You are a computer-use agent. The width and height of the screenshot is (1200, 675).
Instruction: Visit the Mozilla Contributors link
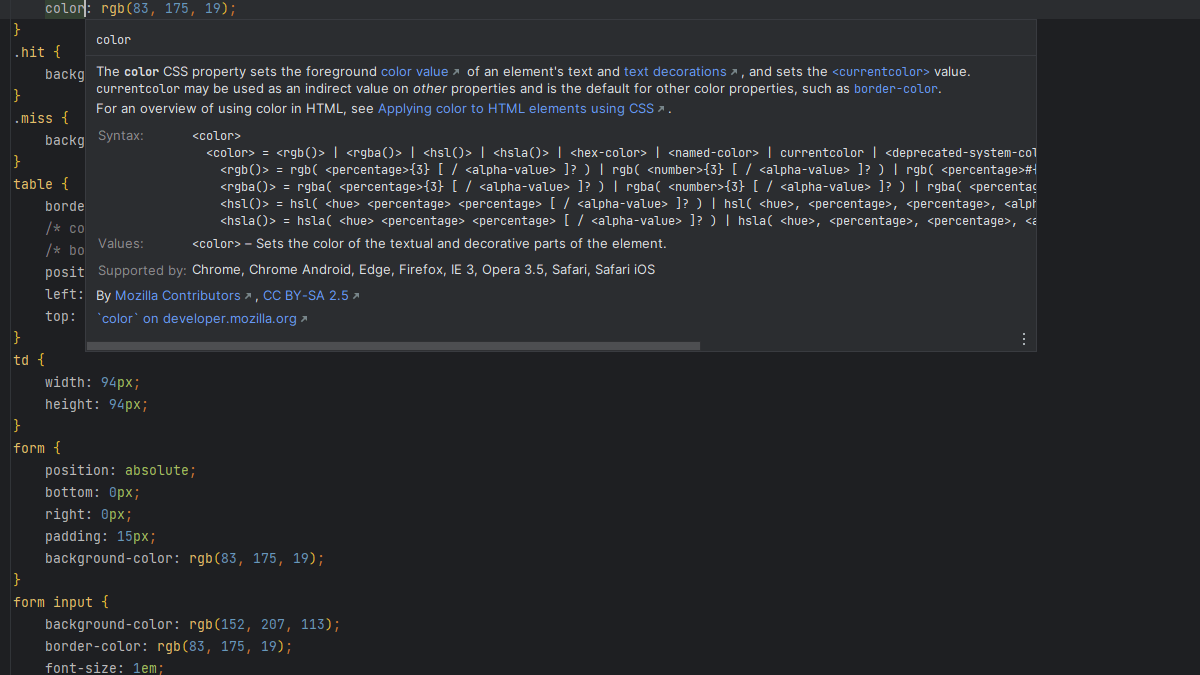[177, 296]
